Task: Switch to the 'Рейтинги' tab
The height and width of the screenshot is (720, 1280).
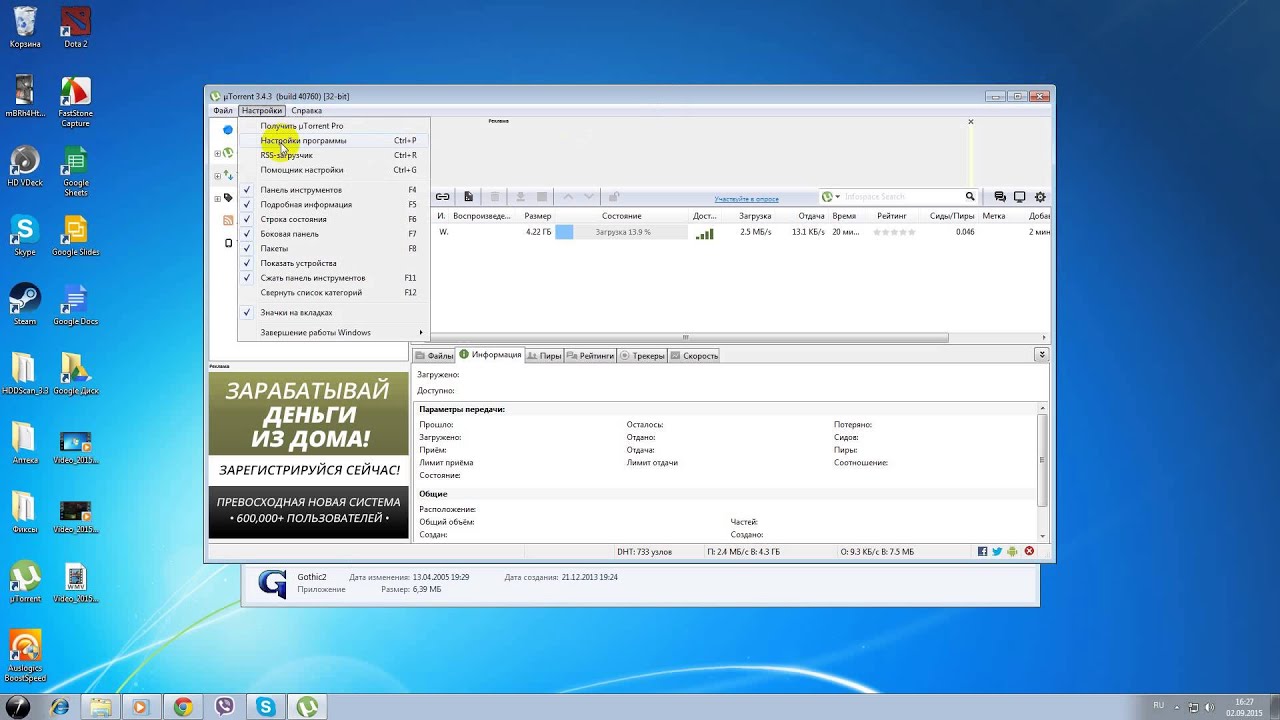Action: (590, 355)
